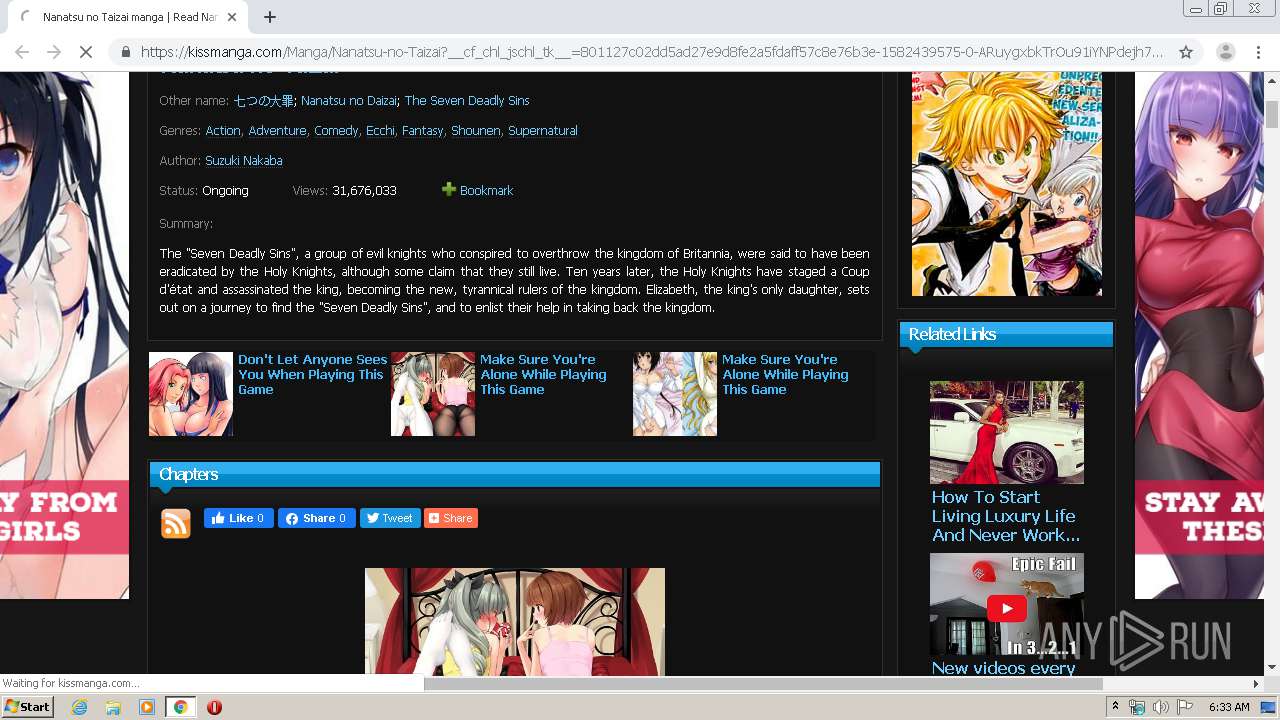
Task: Open a new browser tab
Action: 270,17
